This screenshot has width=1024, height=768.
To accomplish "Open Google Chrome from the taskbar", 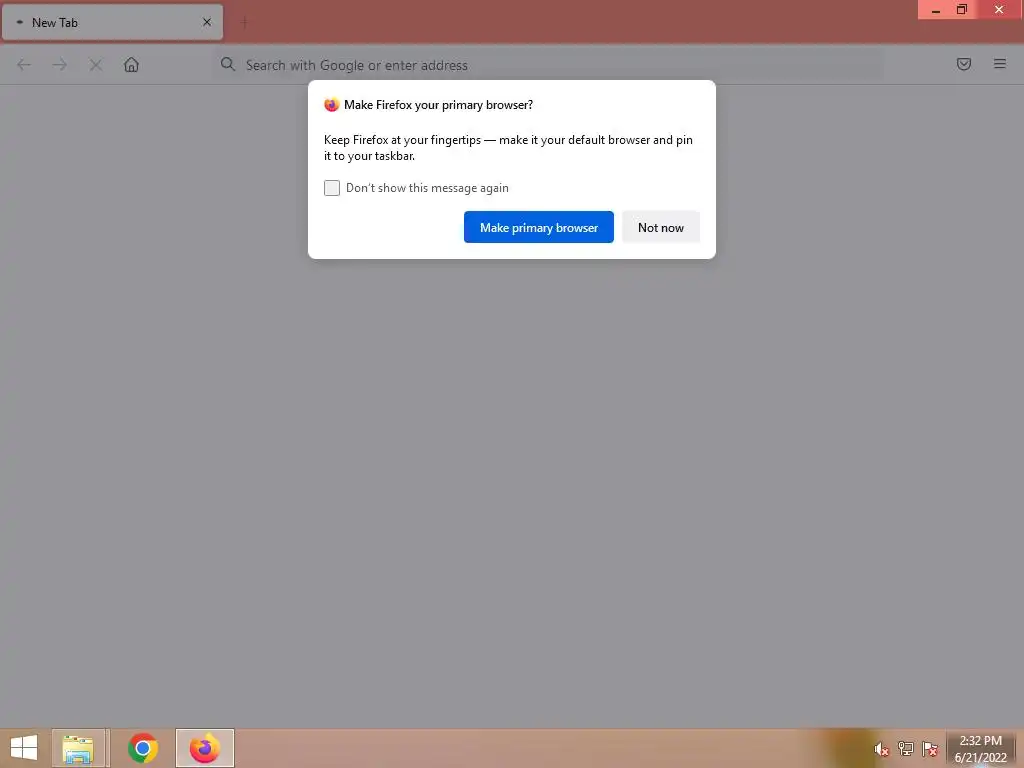I will tap(142, 748).
